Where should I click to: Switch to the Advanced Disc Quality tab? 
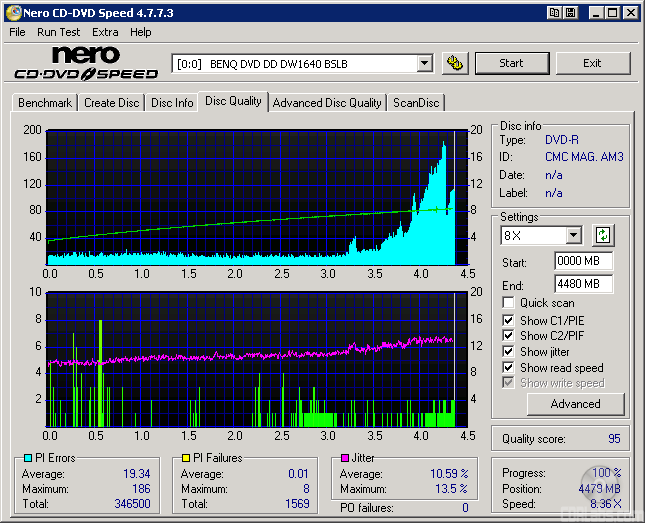pos(327,103)
